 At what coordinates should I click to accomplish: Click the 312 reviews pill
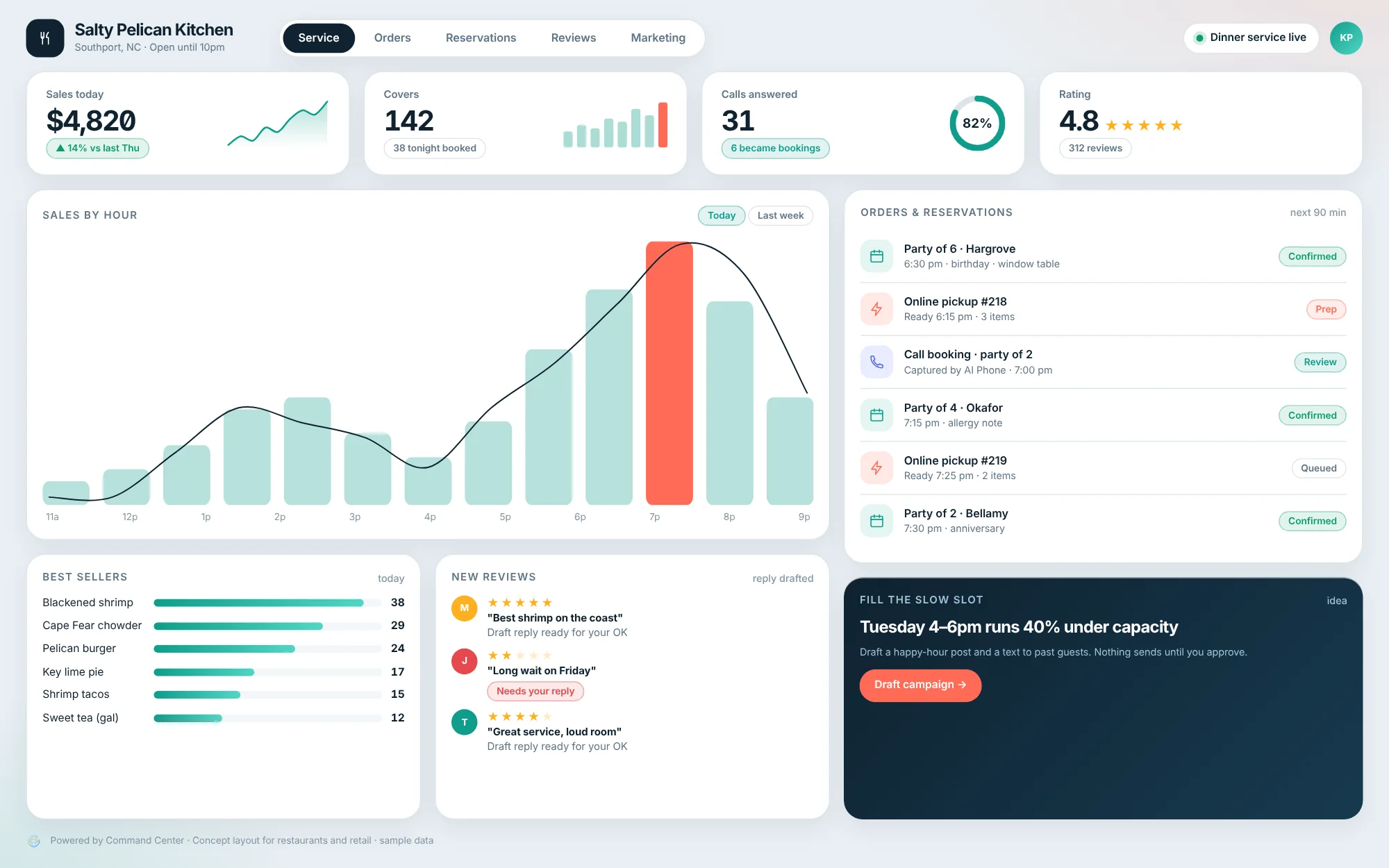tap(1095, 149)
